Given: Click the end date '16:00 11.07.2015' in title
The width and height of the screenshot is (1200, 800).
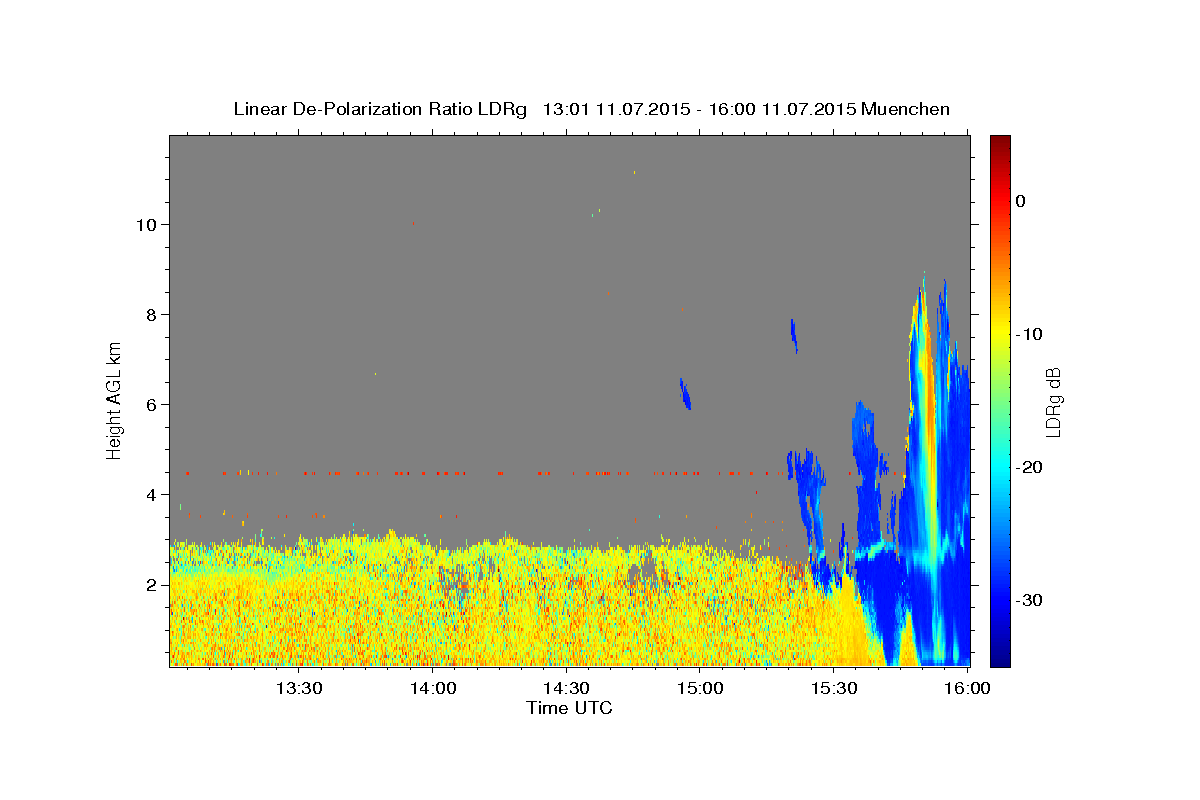Looking at the screenshot, I should coord(782,109).
